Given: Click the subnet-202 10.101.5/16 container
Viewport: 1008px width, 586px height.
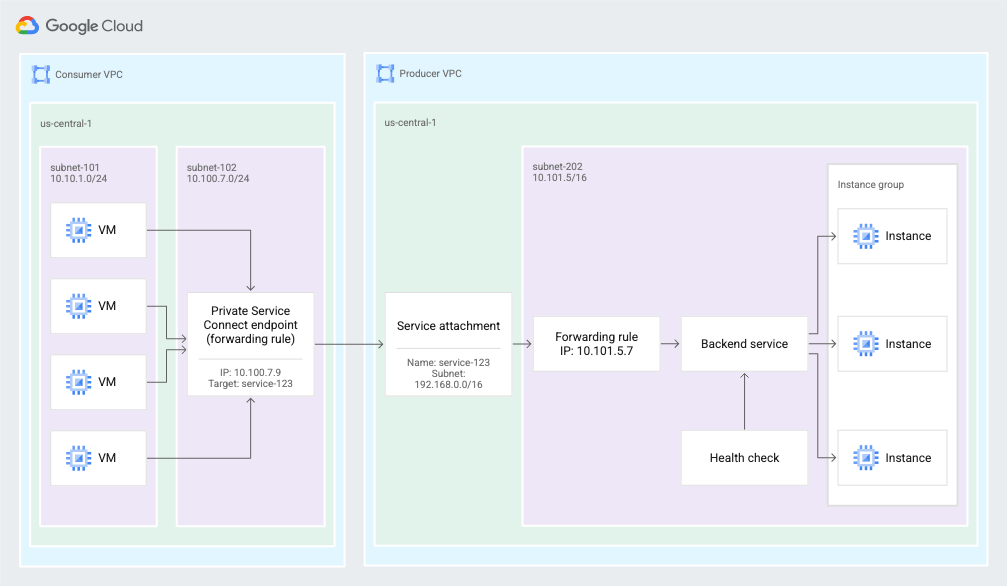Looking at the screenshot, I should pos(560,171).
